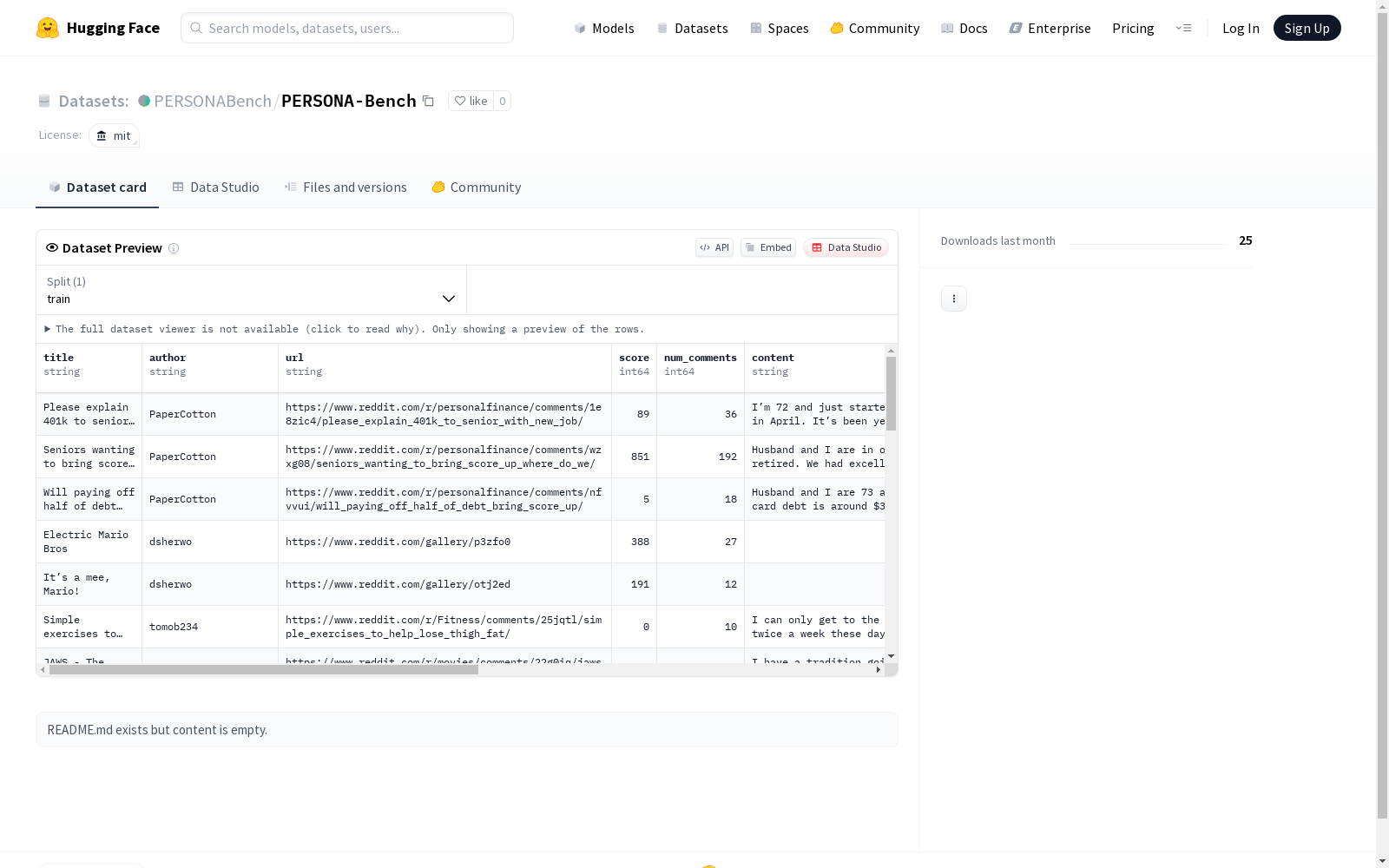Click the 'Electric Mario Bros' title cell
This screenshot has width=1389, height=868.
[x=89, y=542]
